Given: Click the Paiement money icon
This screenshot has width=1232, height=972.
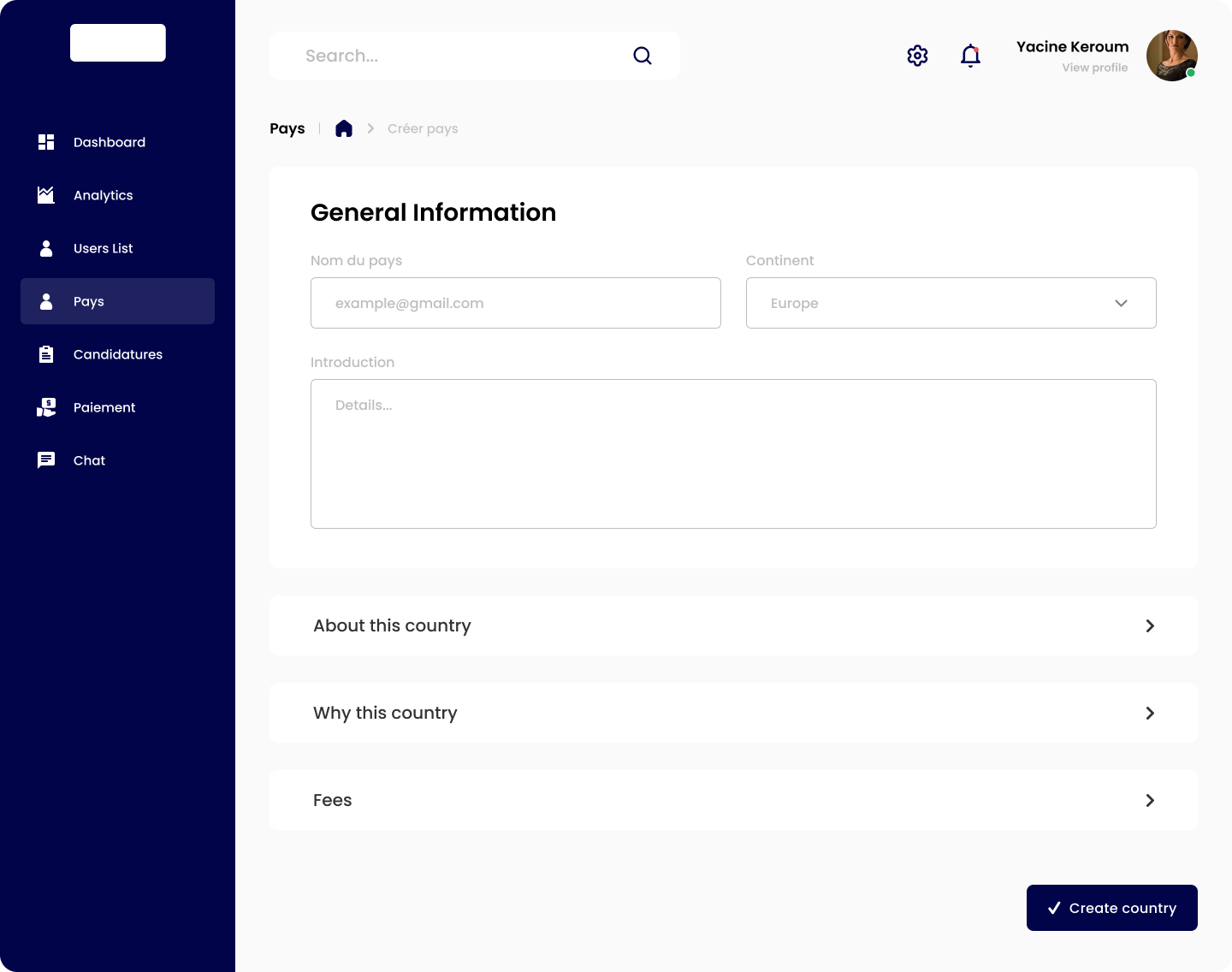Looking at the screenshot, I should pos(46,407).
